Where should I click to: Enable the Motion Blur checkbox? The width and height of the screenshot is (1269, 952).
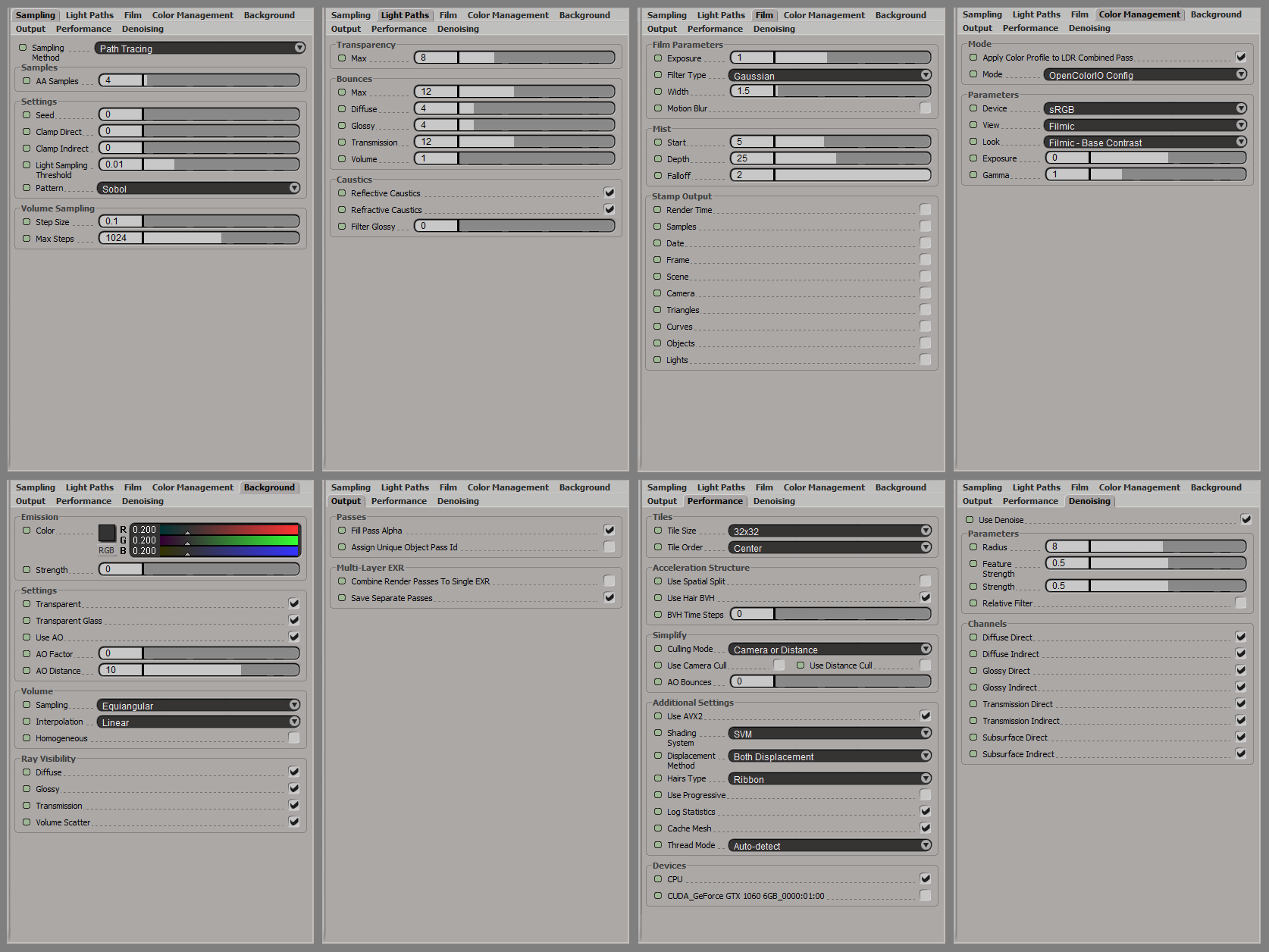pyautogui.click(x=926, y=108)
